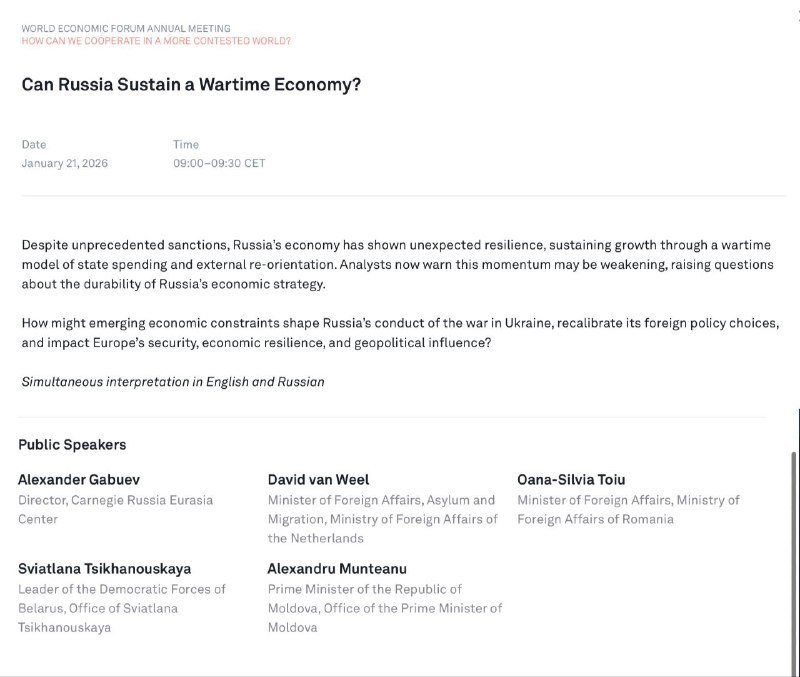This screenshot has height=677, width=800.
Task: Click the Romania Minister of Foreign Affairs description
Action: coord(628,509)
